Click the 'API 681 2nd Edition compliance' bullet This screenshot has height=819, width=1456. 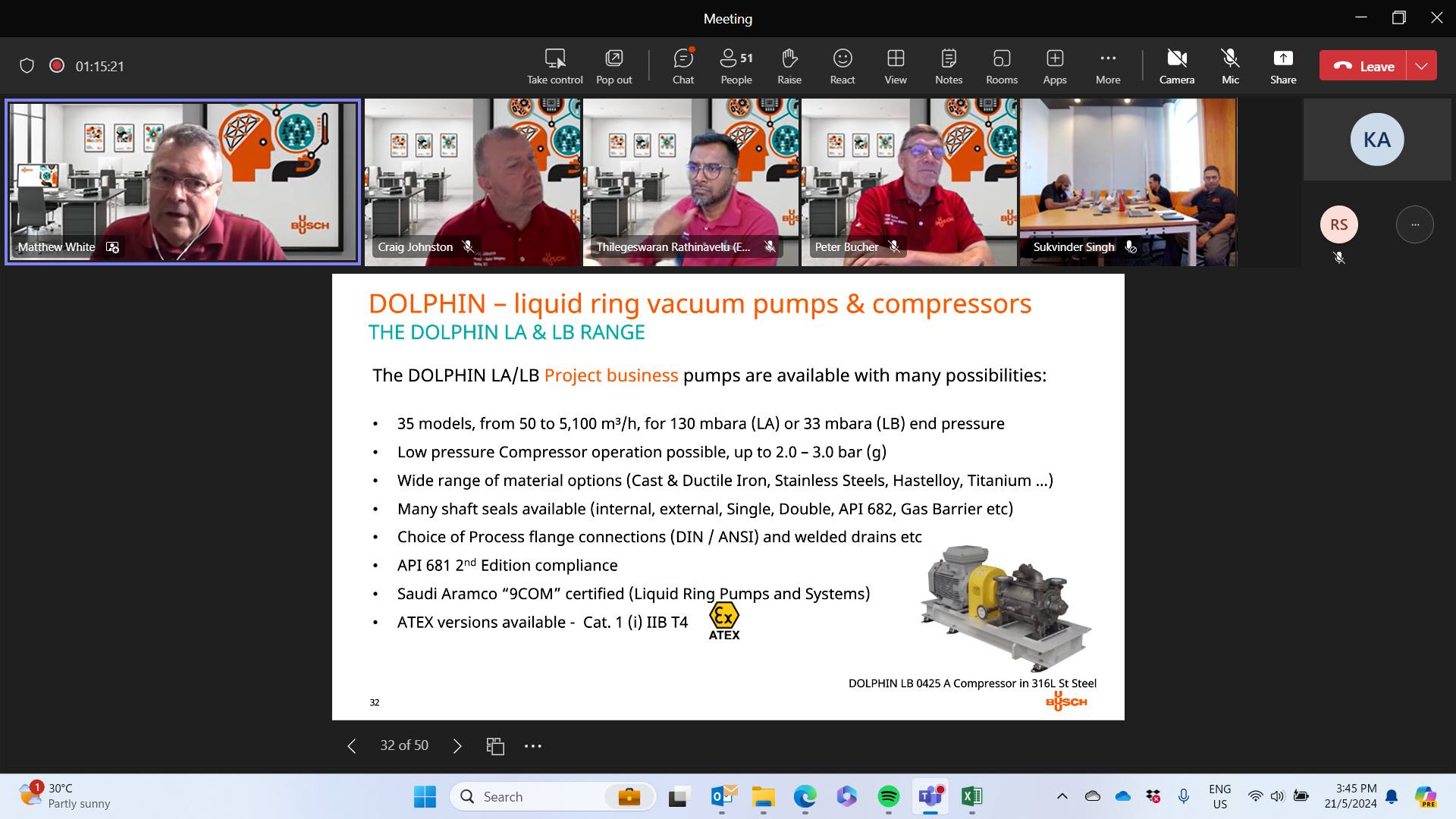[507, 565]
